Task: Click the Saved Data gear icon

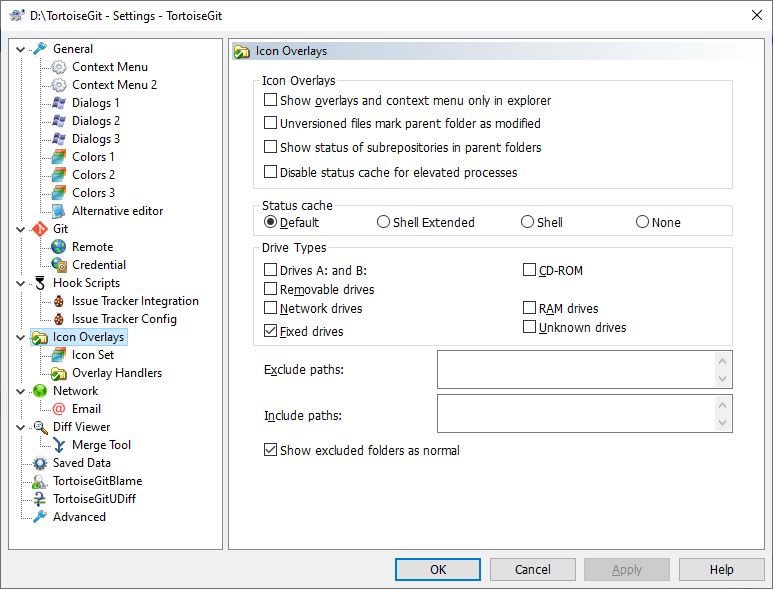Action: click(x=40, y=463)
